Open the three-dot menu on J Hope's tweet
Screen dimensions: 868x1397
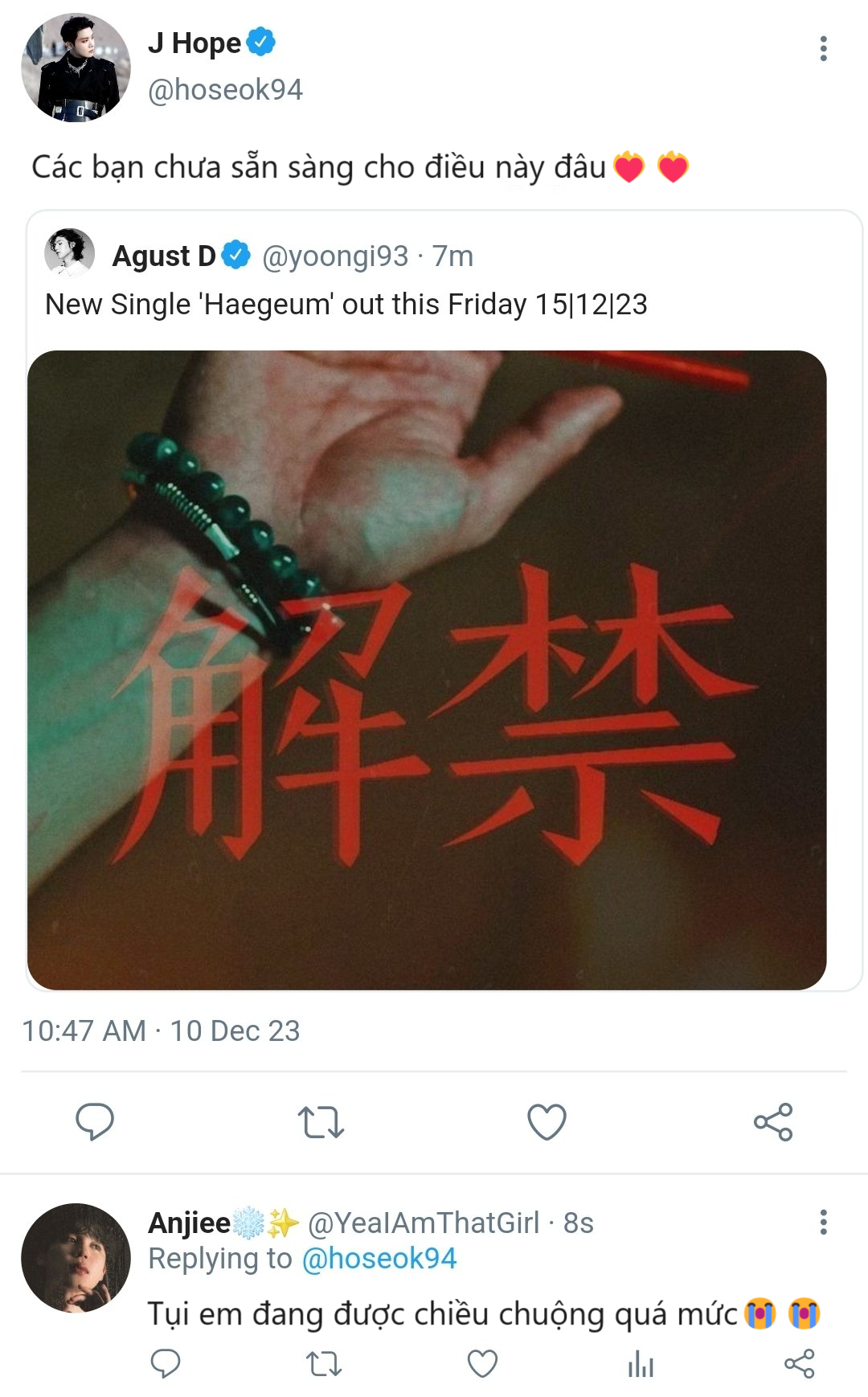(x=823, y=48)
